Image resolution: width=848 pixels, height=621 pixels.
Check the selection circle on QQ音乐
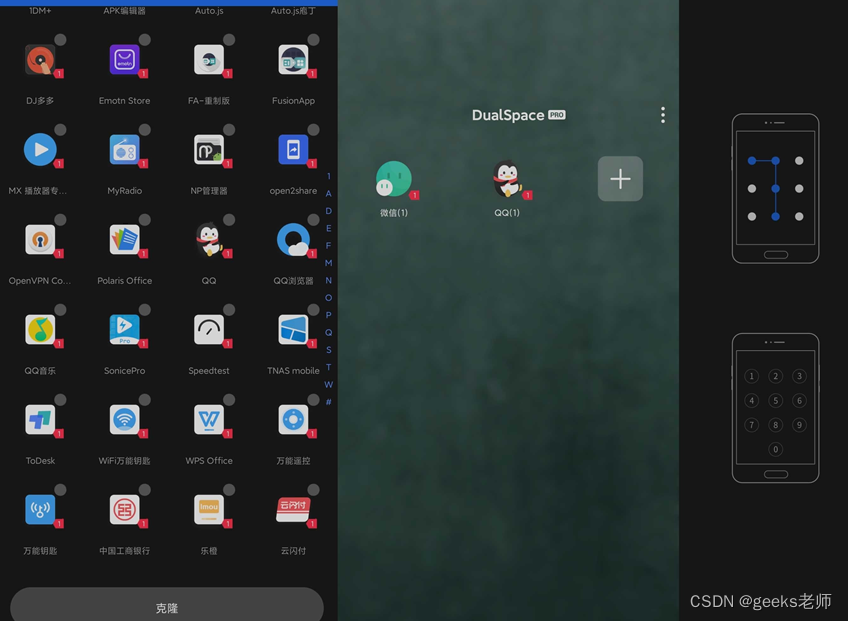61,309
